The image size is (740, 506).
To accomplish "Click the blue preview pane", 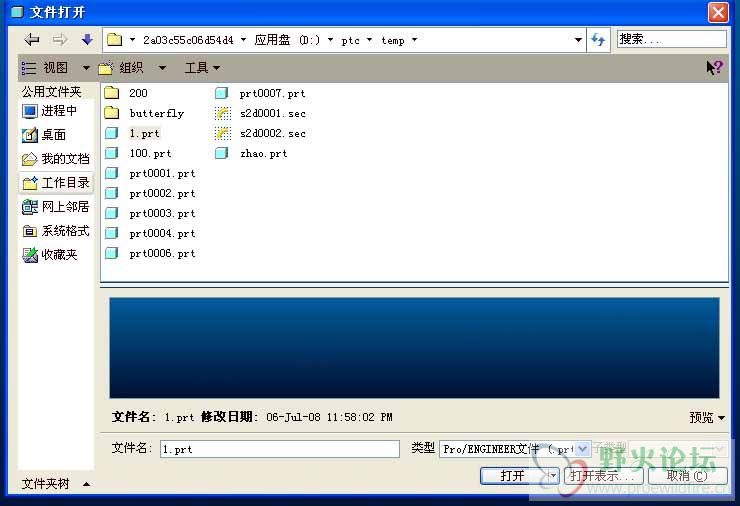I will pyautogui.click(x=414, y=348).
